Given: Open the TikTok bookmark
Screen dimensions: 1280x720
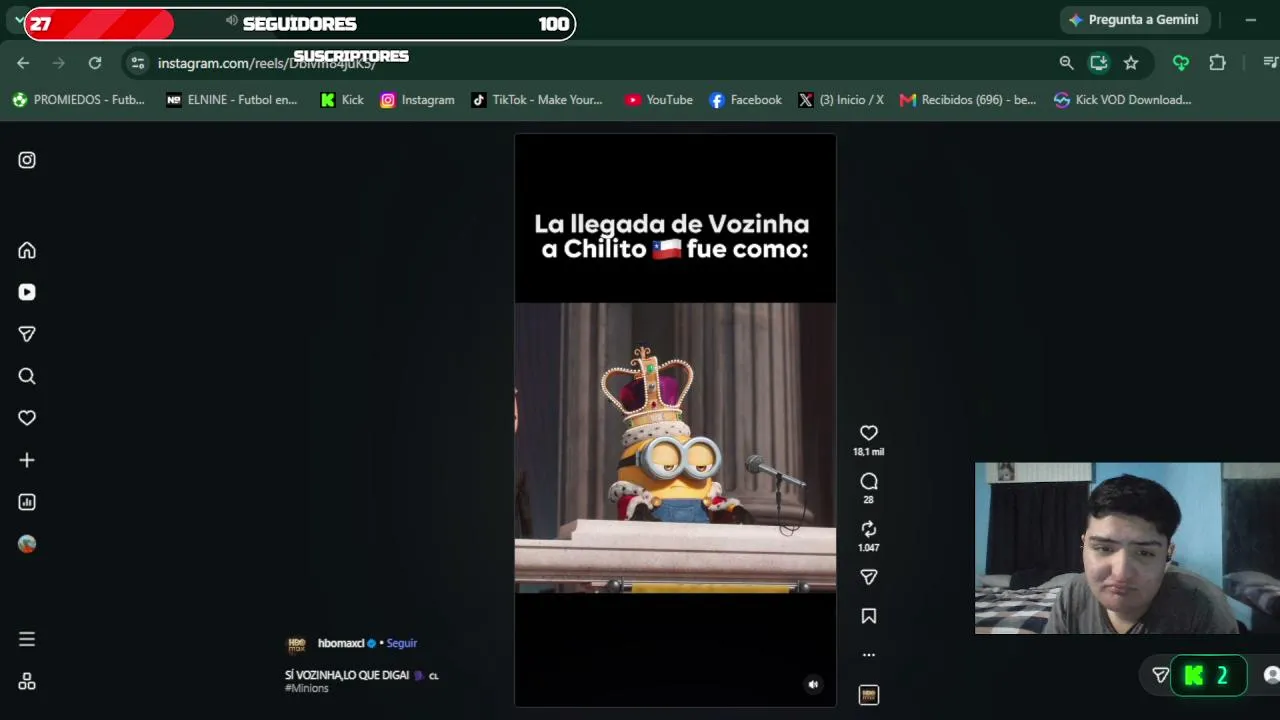Looking at the screenshot, I should click(x=537, y=100).
